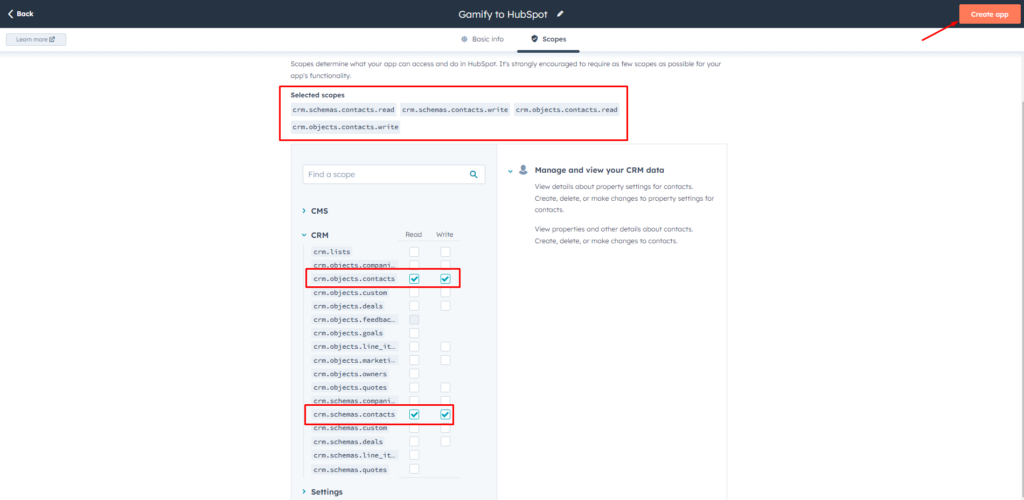Click the crm.objects.deals scope name
The width and height of the screenshot is (1024, 500).
[x=348, y=305]
